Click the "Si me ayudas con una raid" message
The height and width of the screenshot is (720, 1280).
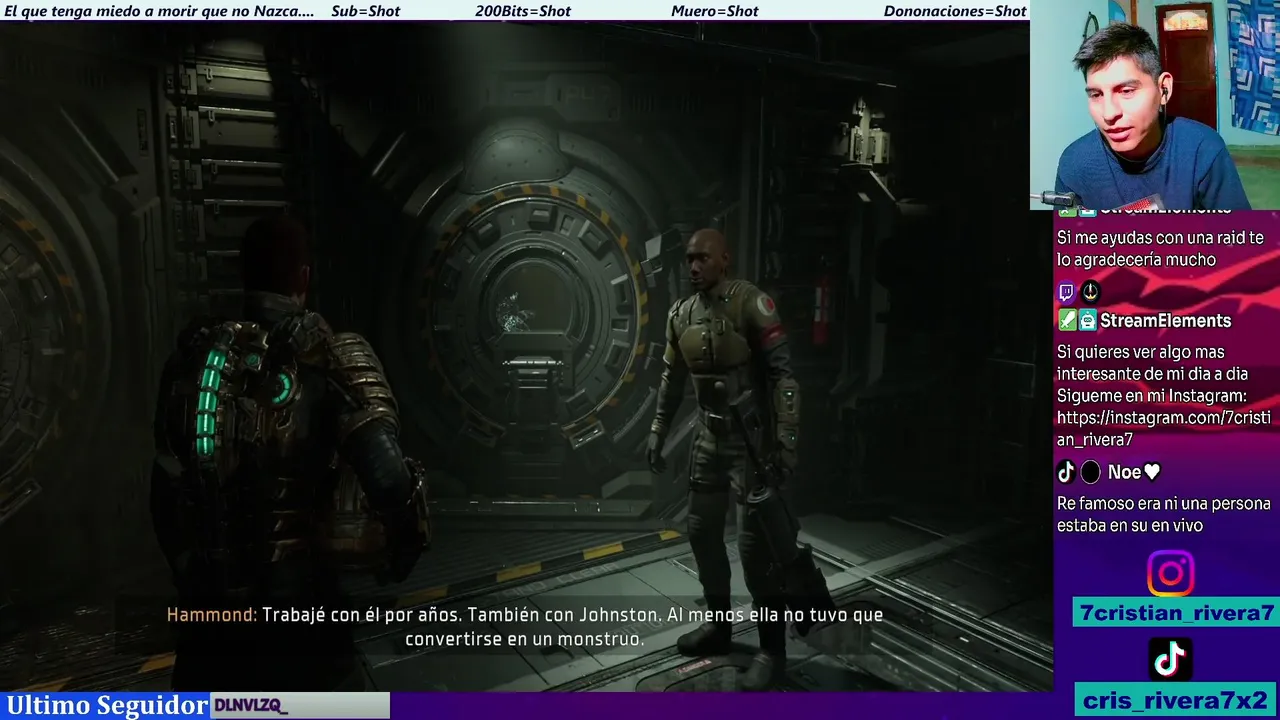1160,249
